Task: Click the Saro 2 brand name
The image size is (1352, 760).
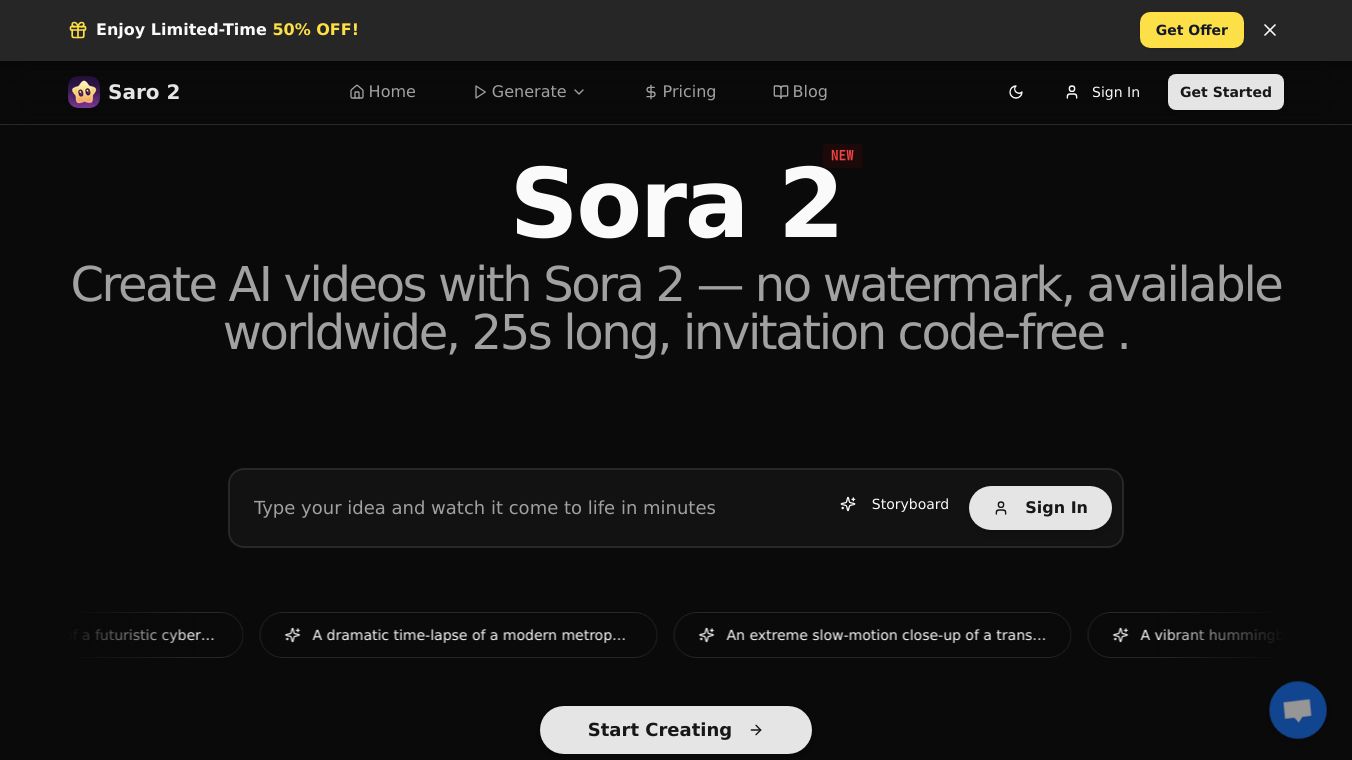Action: [144, 92]
